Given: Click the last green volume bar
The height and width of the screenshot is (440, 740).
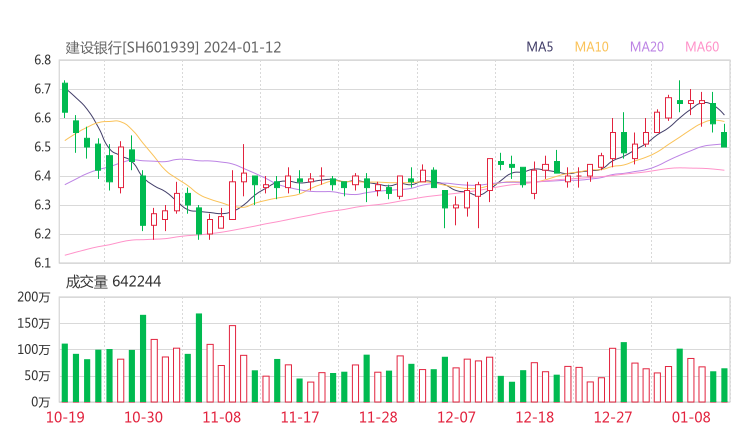Looking at the screenshot, I should [724, 385].
